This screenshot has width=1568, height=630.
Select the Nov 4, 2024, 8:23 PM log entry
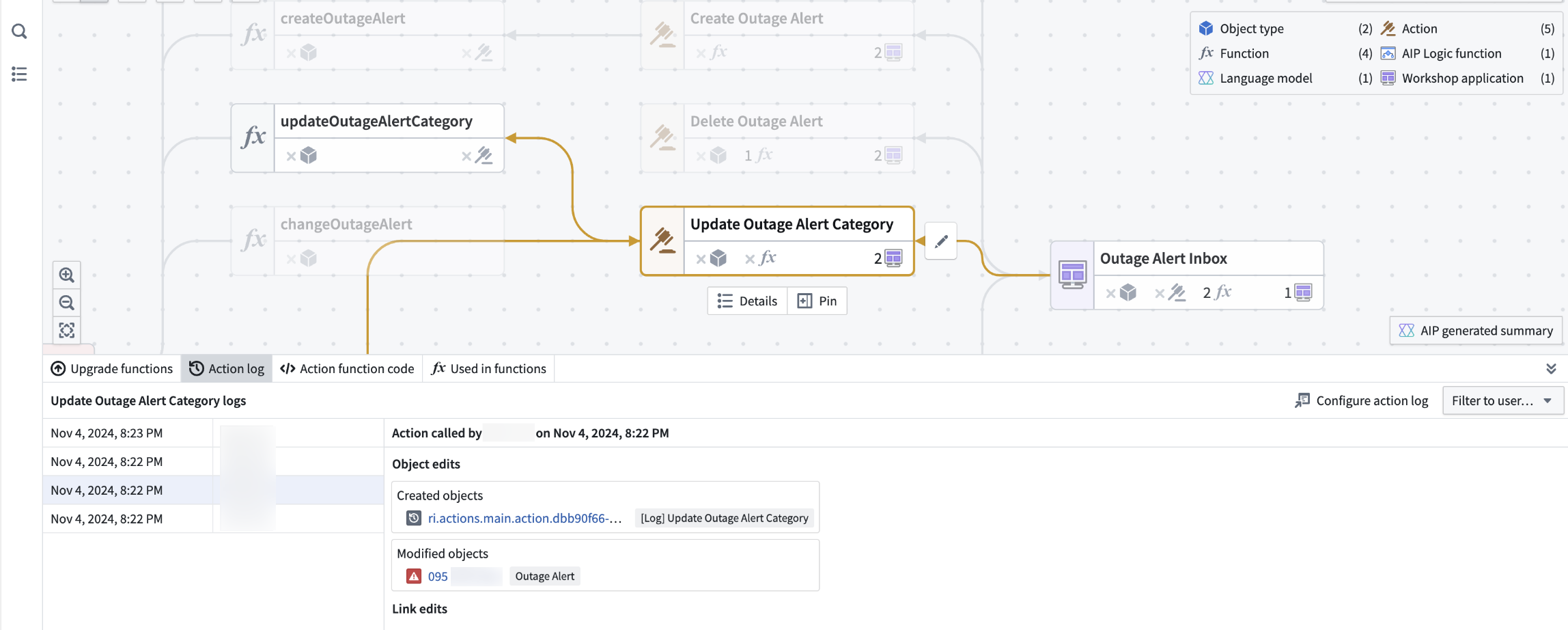(x=107, y=433)
